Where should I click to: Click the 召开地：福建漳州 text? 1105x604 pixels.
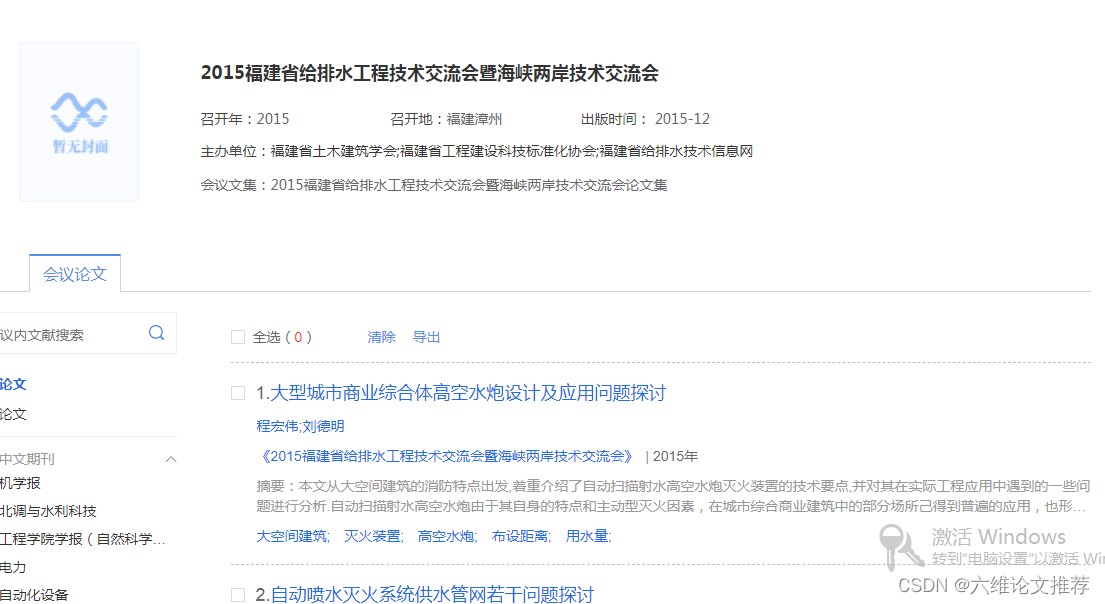point(446,119)
